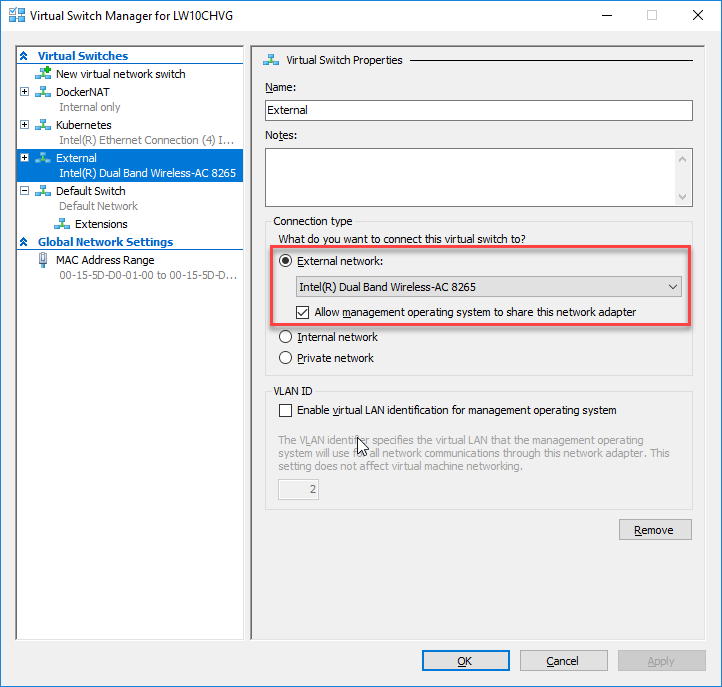This screenshot has height=687, width=722.
Task: Select the DockerNAT switch entry
Action: point(82,92)
